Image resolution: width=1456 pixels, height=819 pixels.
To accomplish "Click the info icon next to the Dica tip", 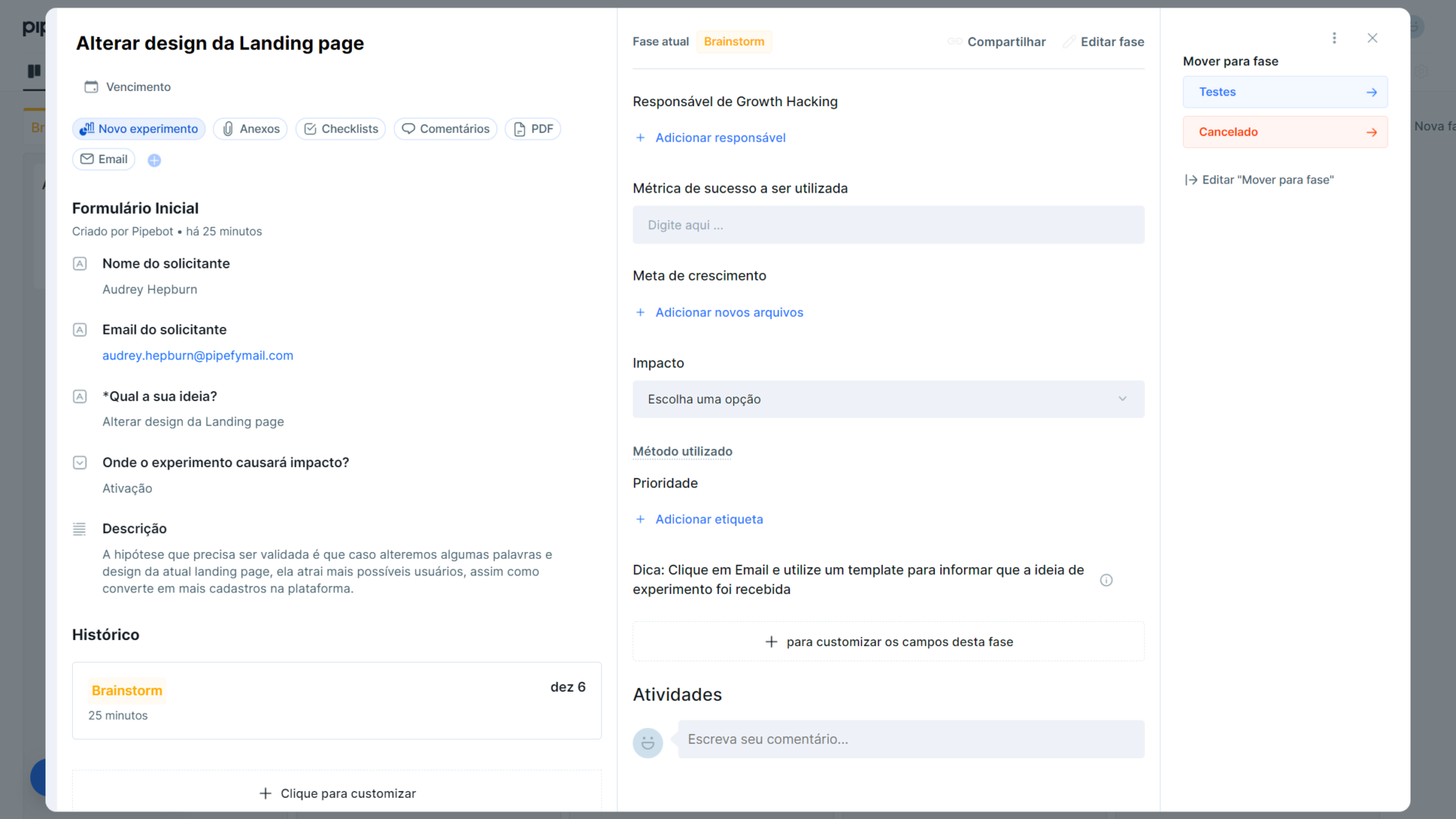I will click(1106, 580).
